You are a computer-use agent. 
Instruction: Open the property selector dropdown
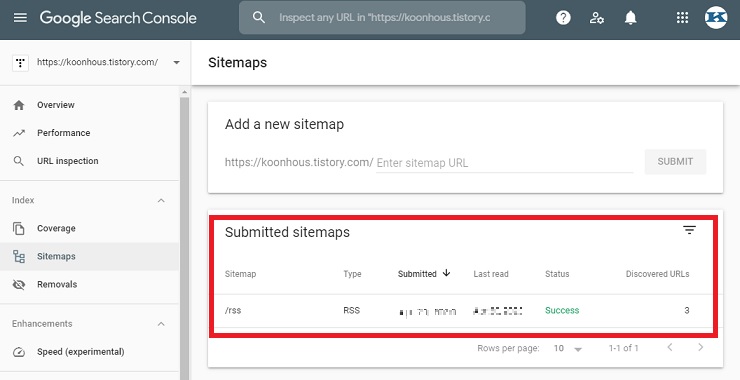tap(177, 63)
